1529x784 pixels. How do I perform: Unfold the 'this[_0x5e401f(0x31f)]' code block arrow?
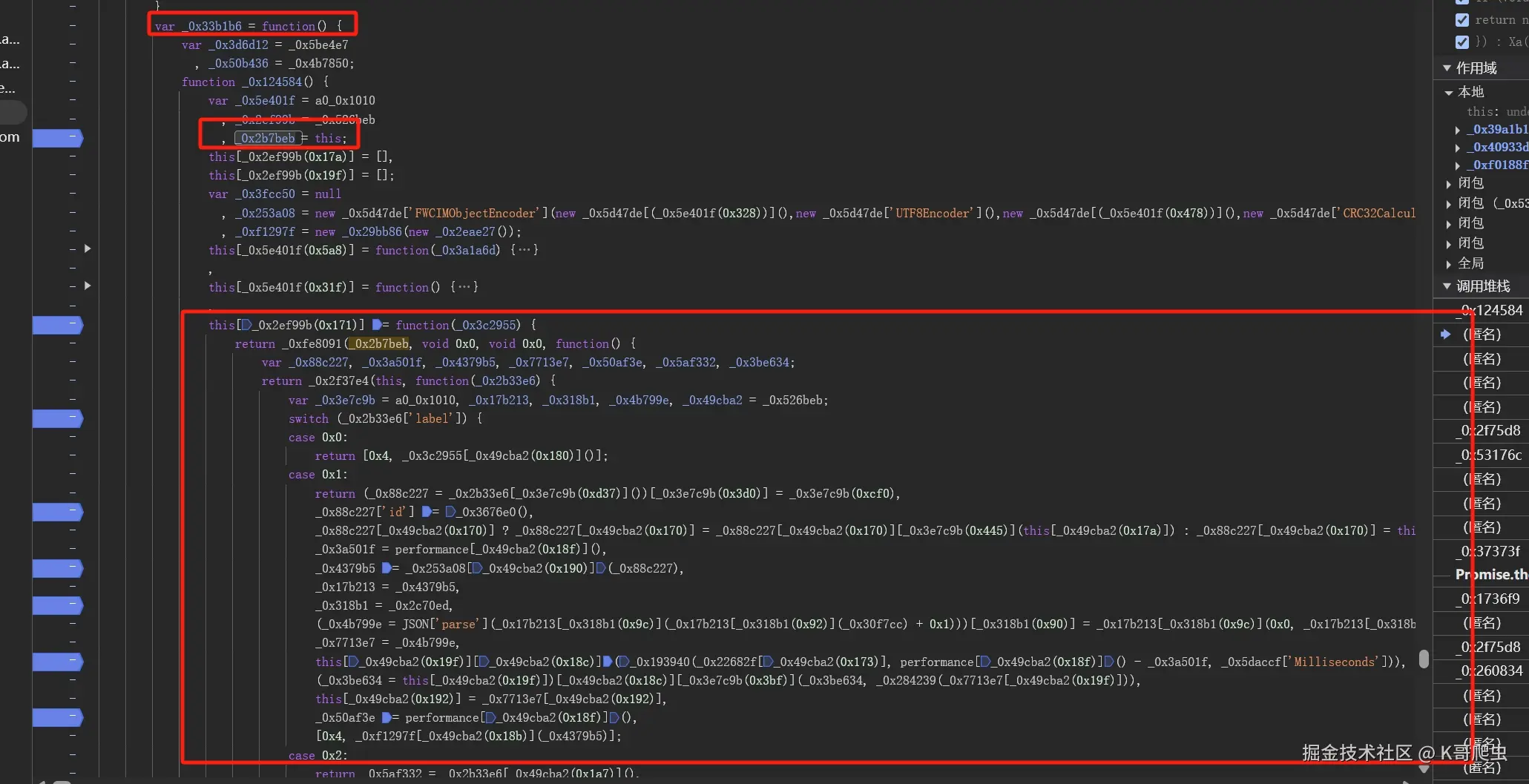pos(88,286)
